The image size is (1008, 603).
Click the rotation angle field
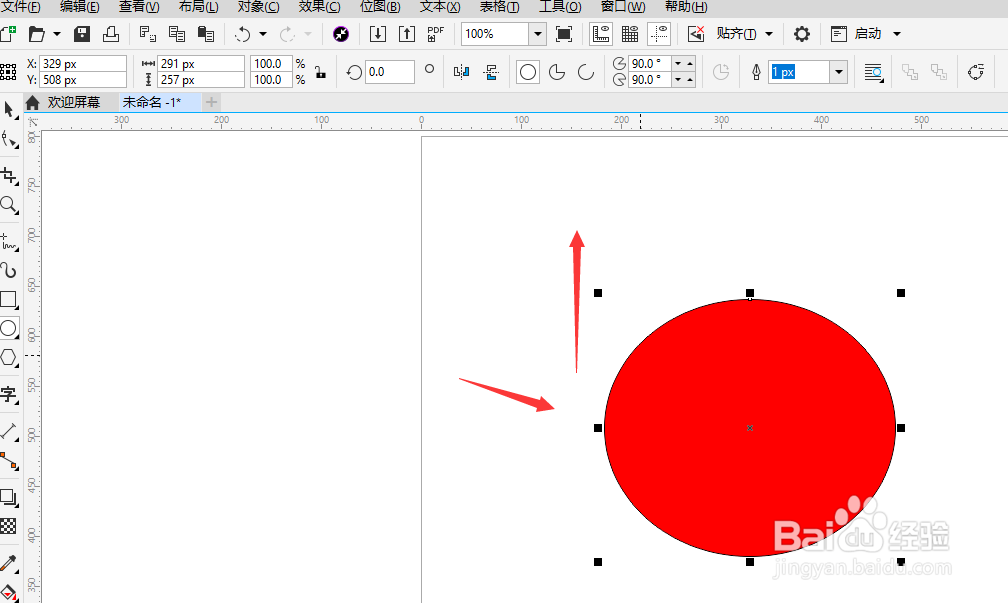coord(390,72)
